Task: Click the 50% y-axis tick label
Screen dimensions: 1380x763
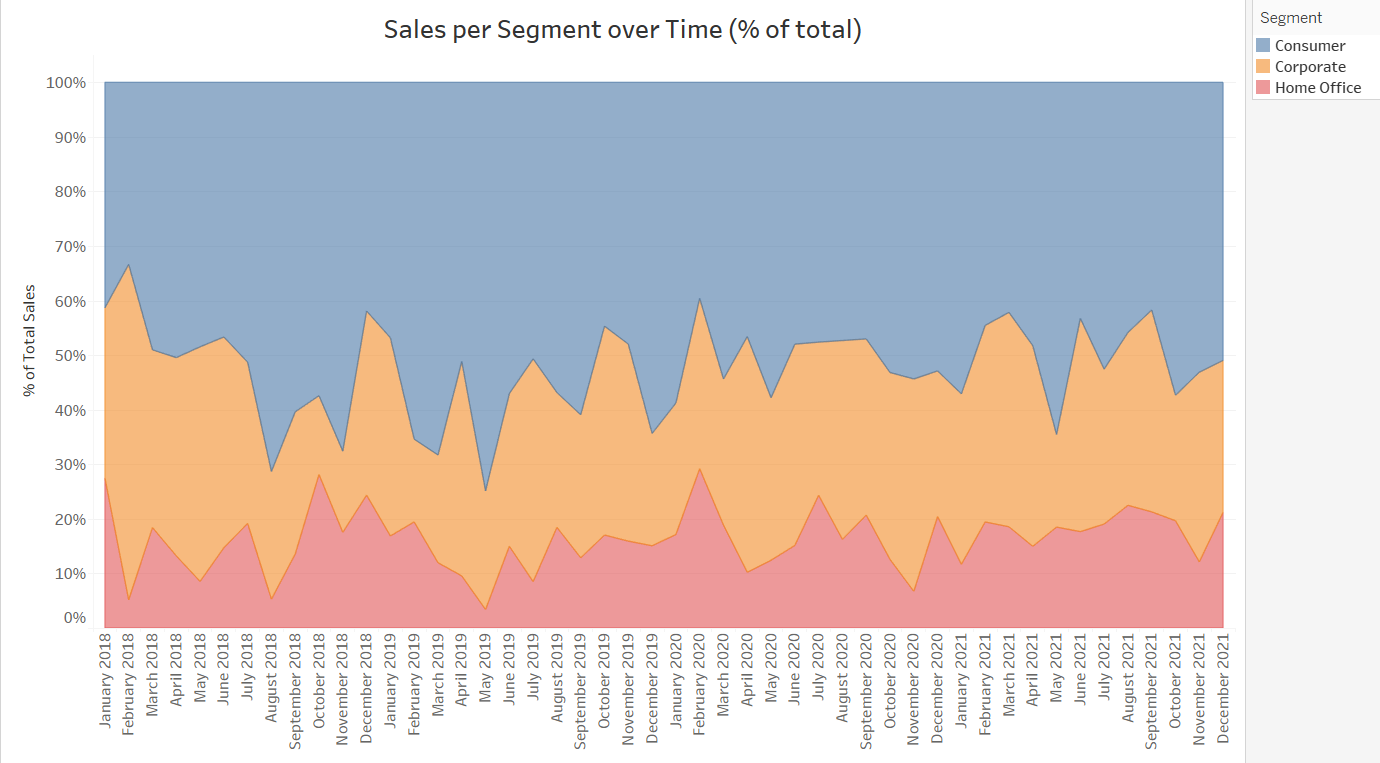Action: [69, 356]
